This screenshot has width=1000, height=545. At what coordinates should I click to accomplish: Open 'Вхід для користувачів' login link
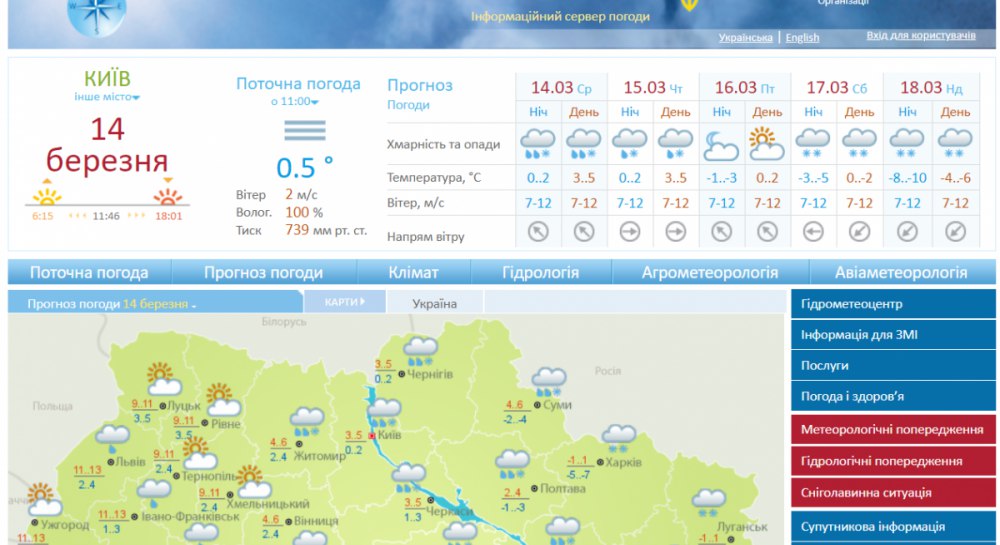[x=921, y=36]
